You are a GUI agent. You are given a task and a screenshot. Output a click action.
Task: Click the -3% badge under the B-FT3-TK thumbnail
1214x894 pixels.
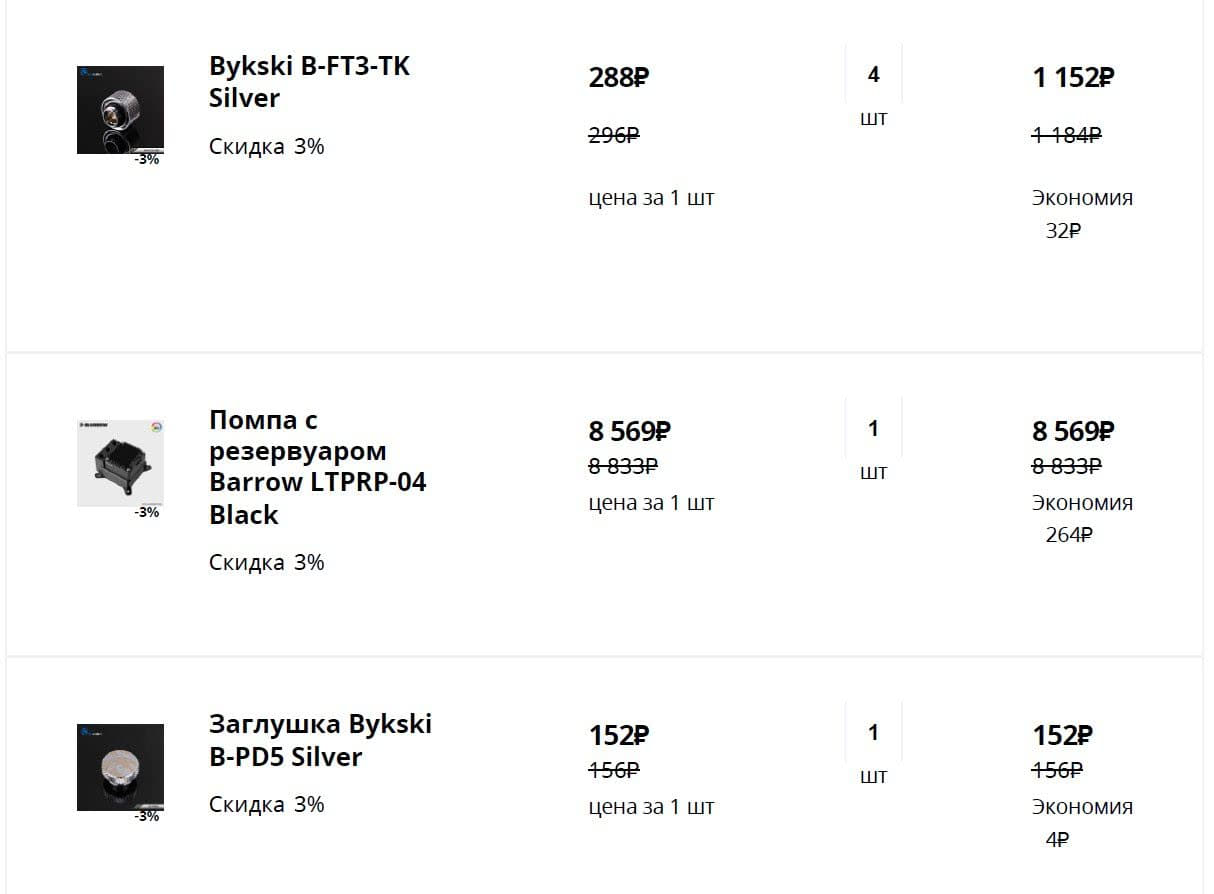pyautogui.click(x=147, y=159)
